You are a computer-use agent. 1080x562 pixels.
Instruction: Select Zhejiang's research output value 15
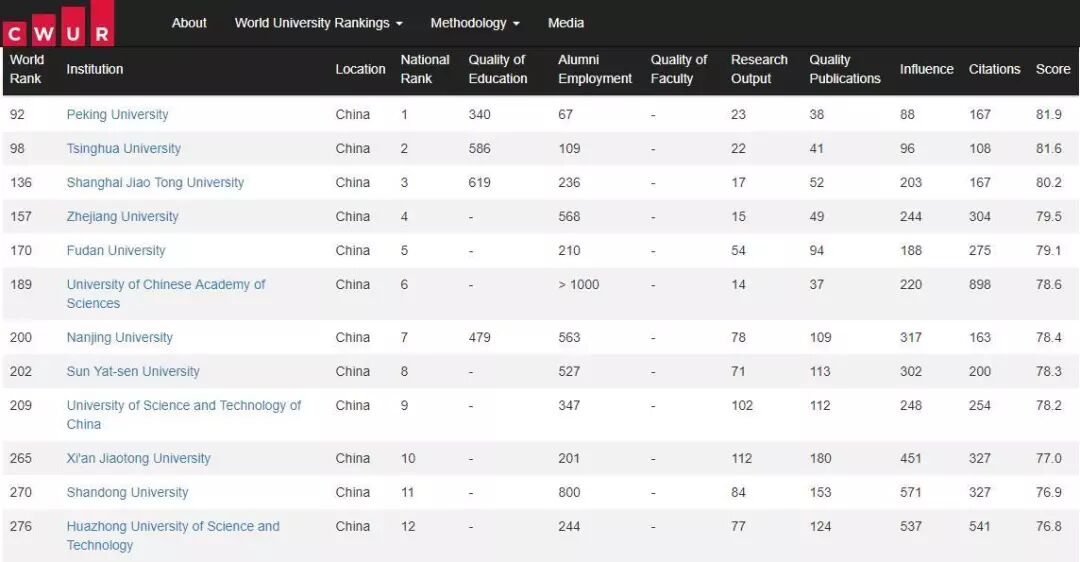tap(738, 216)
